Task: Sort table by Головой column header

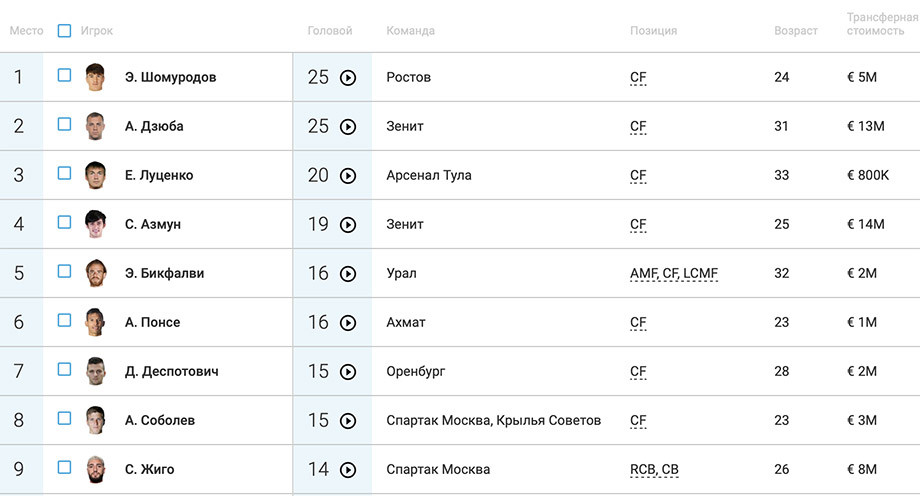Action: click(x=330, y=31)
